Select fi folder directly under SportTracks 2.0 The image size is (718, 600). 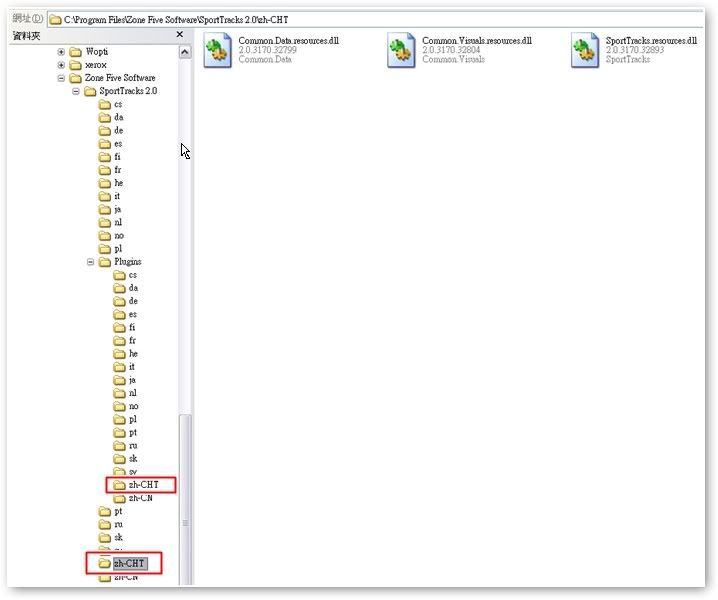[x=110, y=157]
